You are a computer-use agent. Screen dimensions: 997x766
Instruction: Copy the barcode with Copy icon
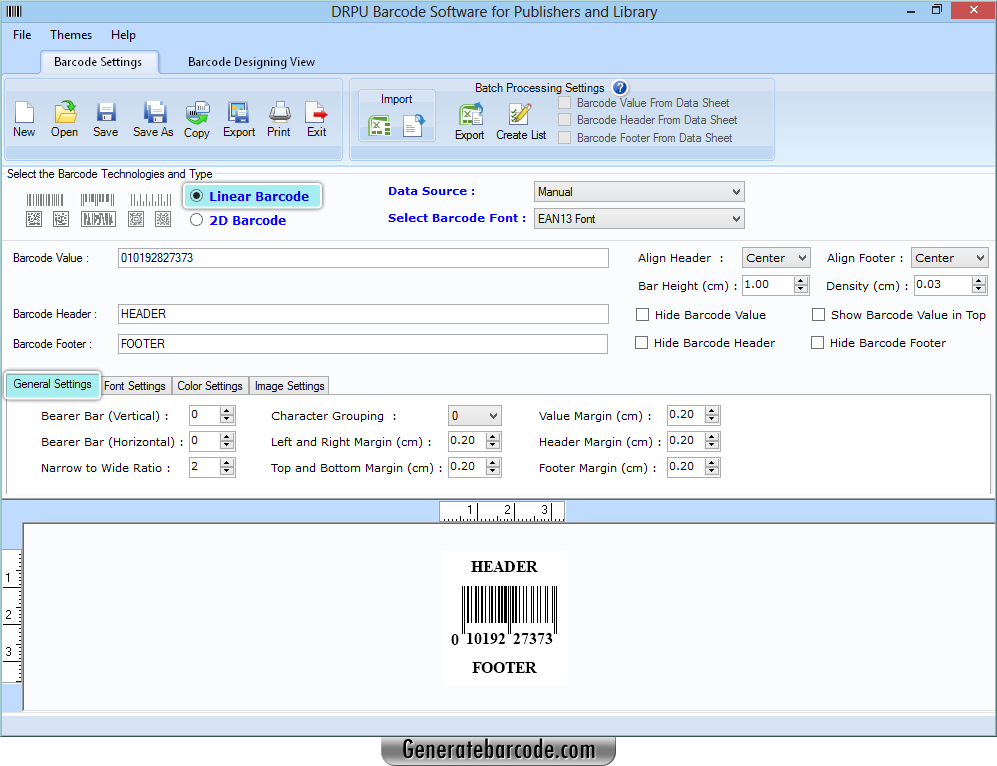point(197,120)
